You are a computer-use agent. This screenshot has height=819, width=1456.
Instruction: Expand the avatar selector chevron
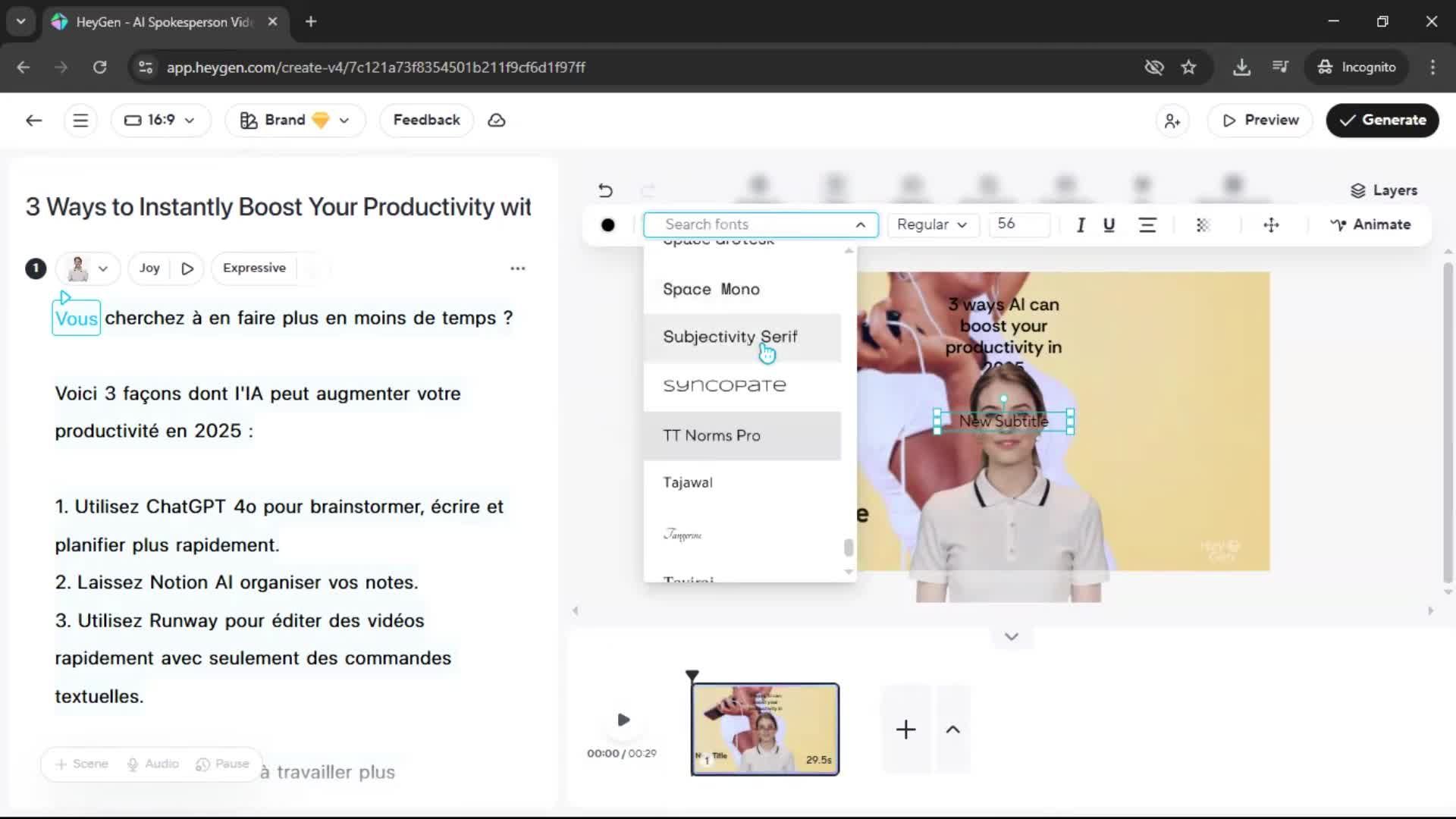(x=103, y=268)
